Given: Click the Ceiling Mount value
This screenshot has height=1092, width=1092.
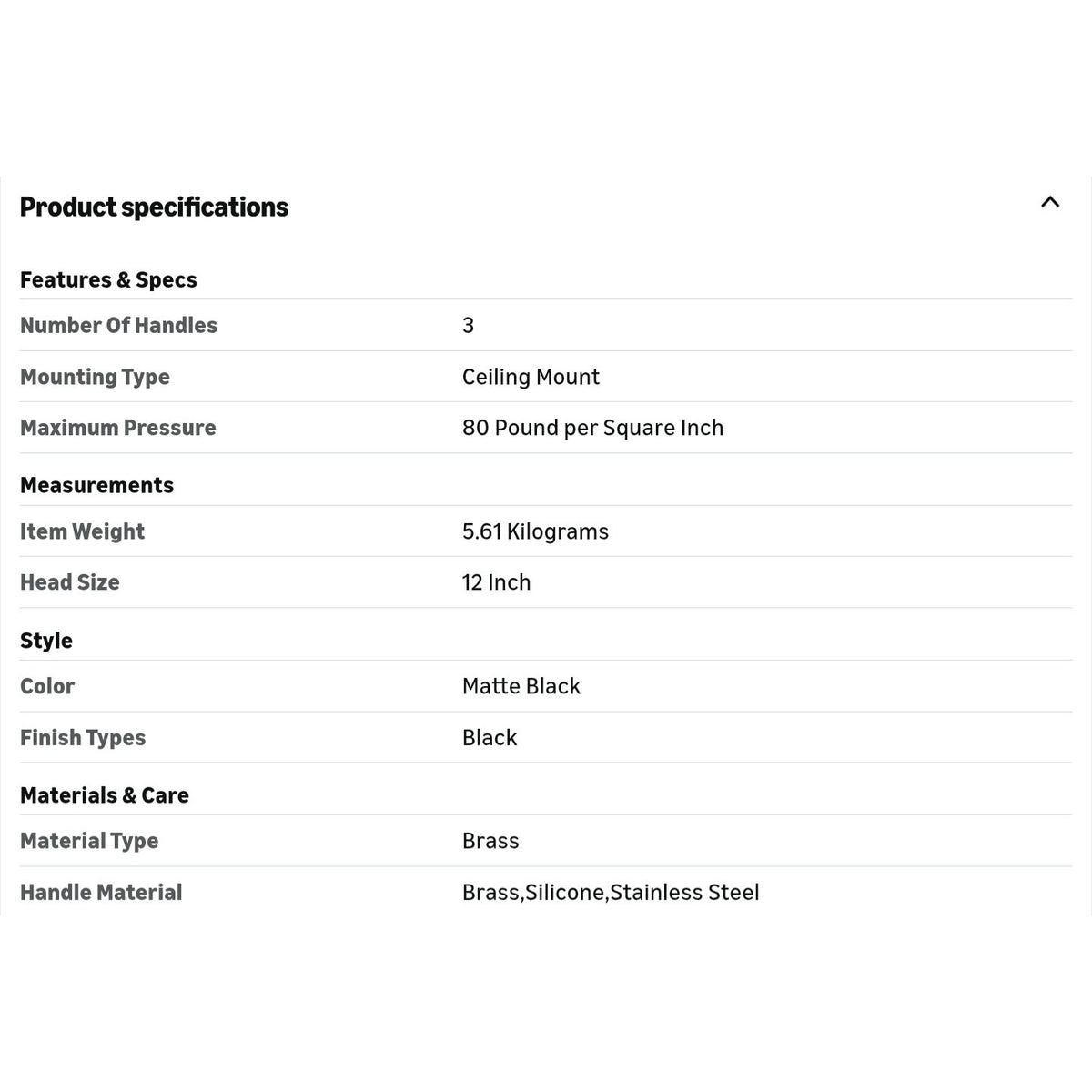Looking at the screenshot, I should coord(531,377).
